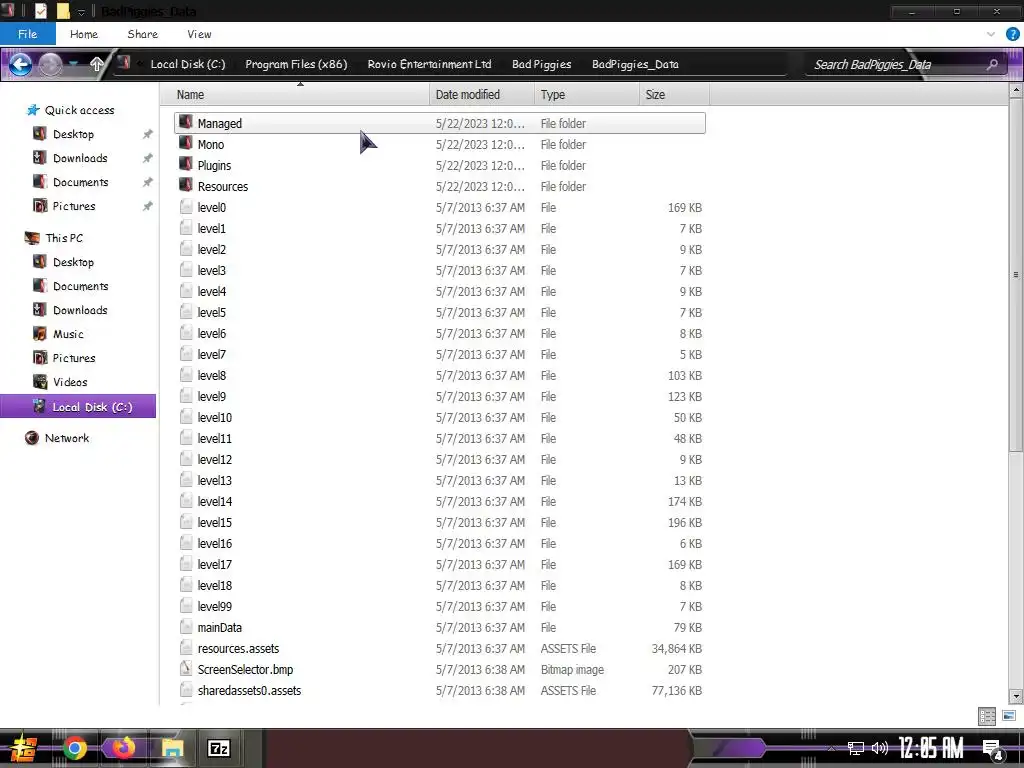Viewport: 1024px width, 768px height.
Task: Select the level99 file
Action: [440, 606]
